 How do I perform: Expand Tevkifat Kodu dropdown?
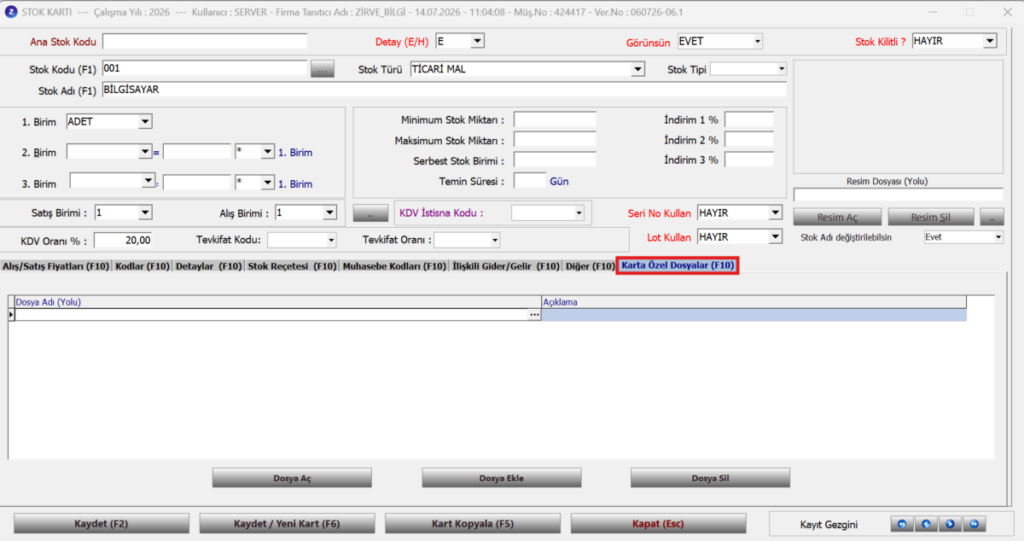[x=331, y=240]
